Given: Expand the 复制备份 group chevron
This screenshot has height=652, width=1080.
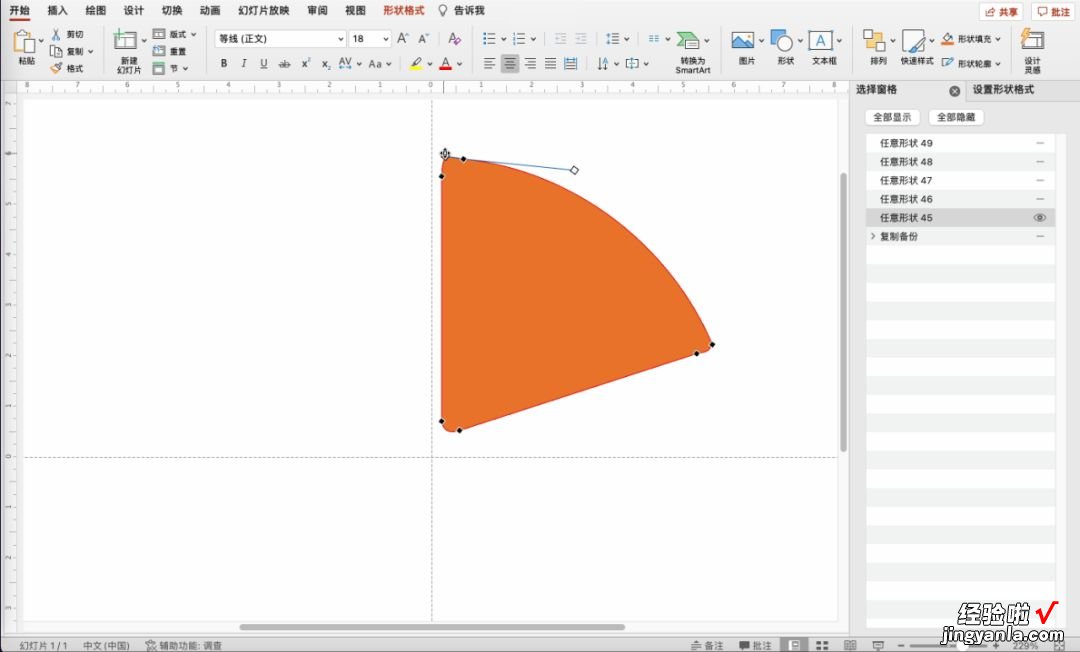Looking at the screenshot, I should pyautogui.click(x=873, y=236).
